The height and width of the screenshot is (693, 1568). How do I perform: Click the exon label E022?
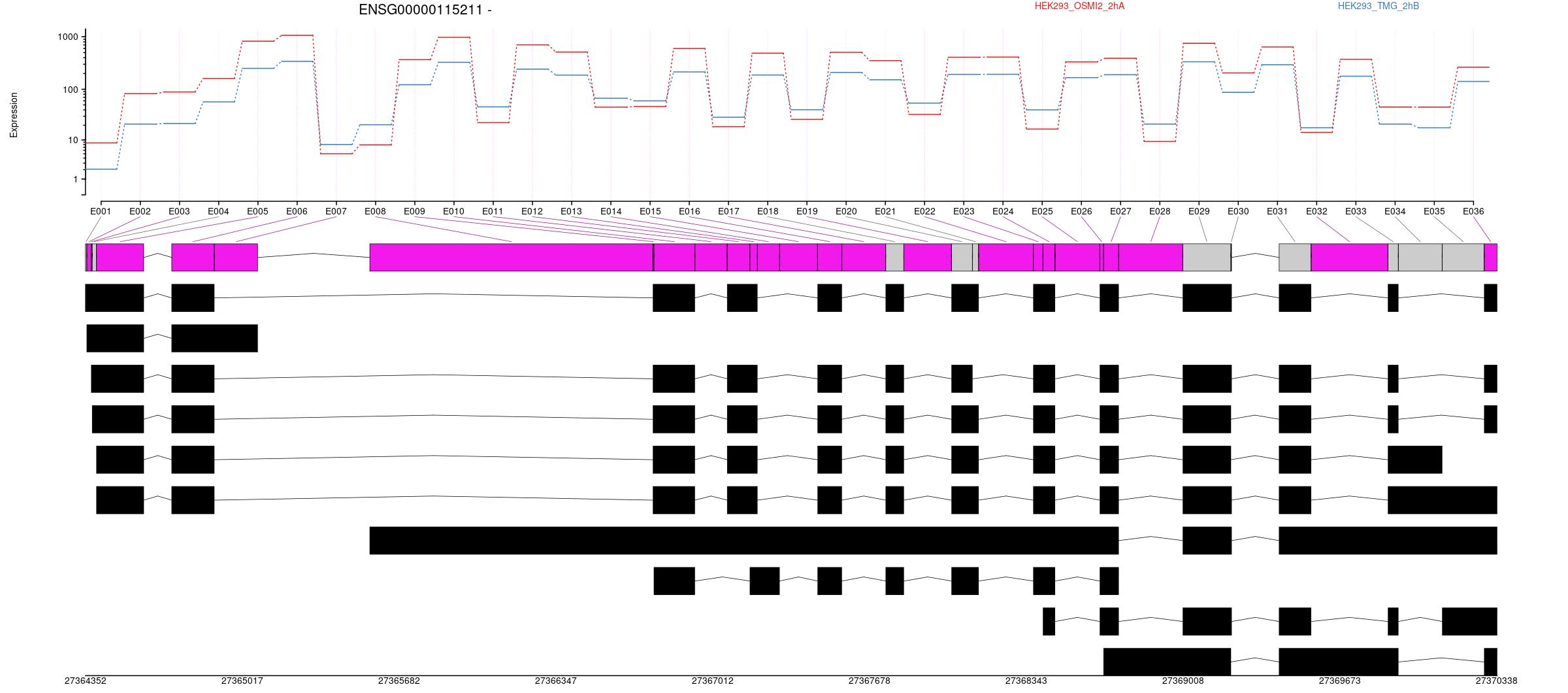924,211
